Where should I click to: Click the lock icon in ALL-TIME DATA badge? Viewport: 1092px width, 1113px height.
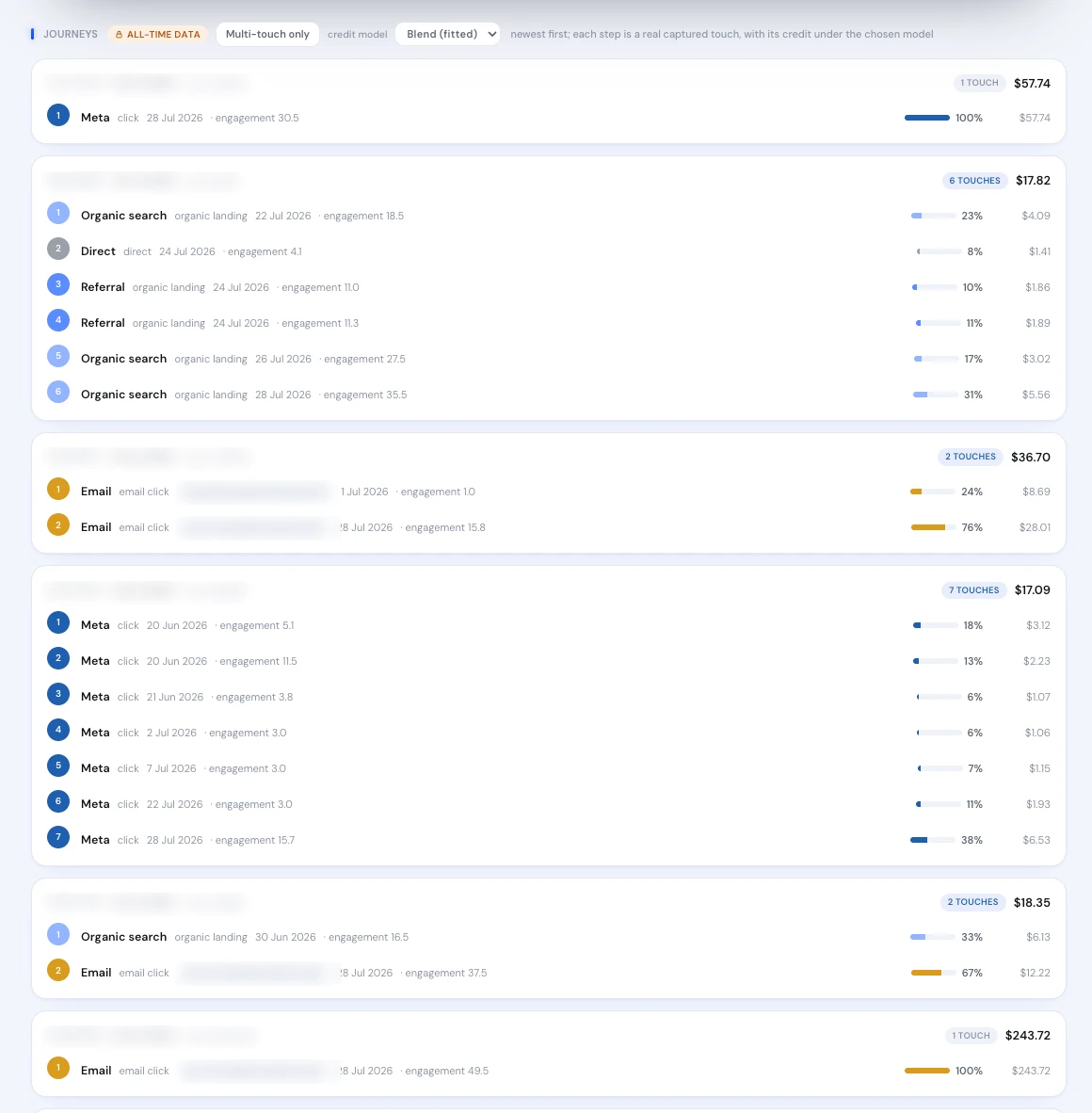(x=120, y=34)
